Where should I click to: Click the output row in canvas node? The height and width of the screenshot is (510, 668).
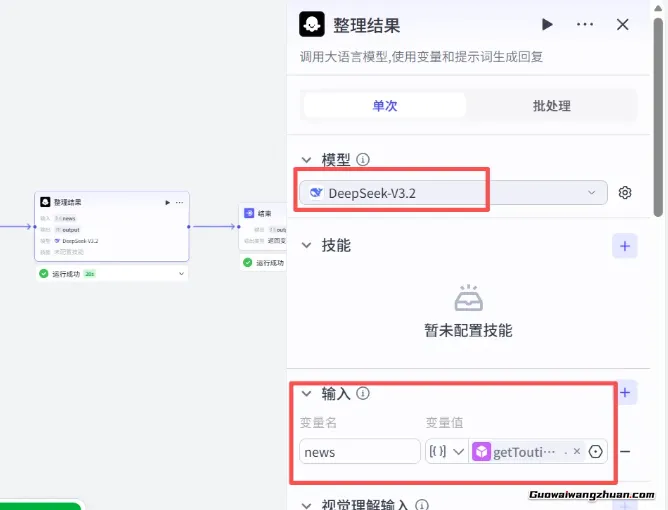(60, 230)
